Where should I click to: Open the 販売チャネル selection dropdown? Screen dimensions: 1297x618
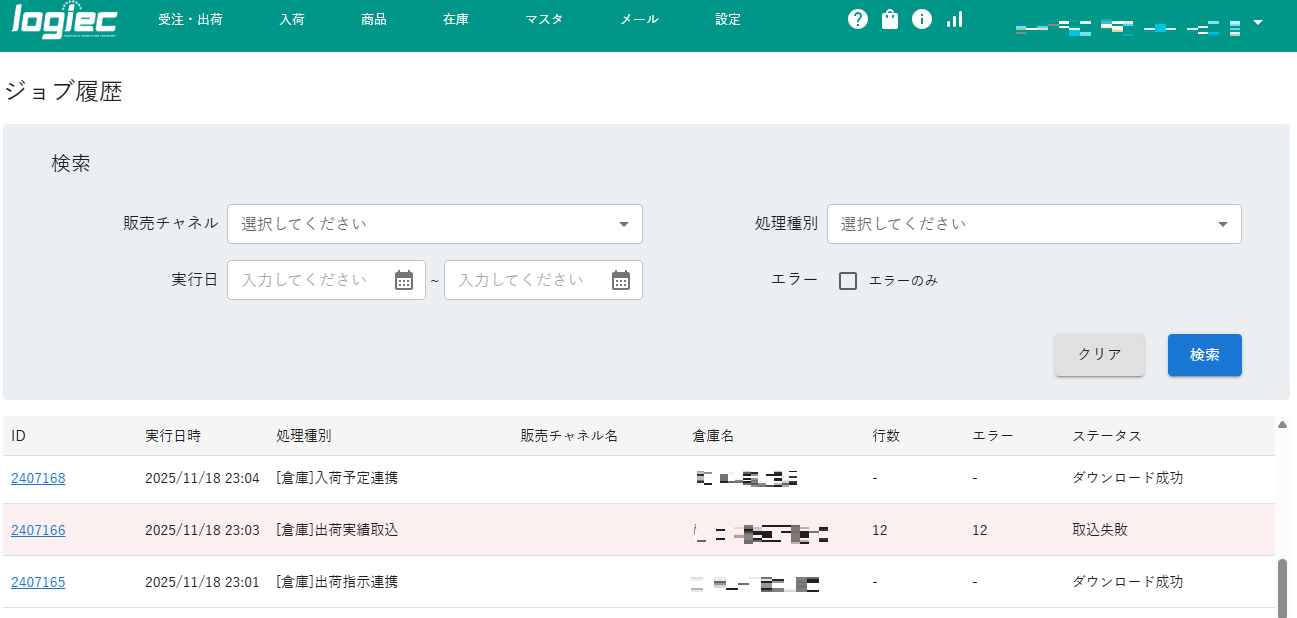[434, 224]
